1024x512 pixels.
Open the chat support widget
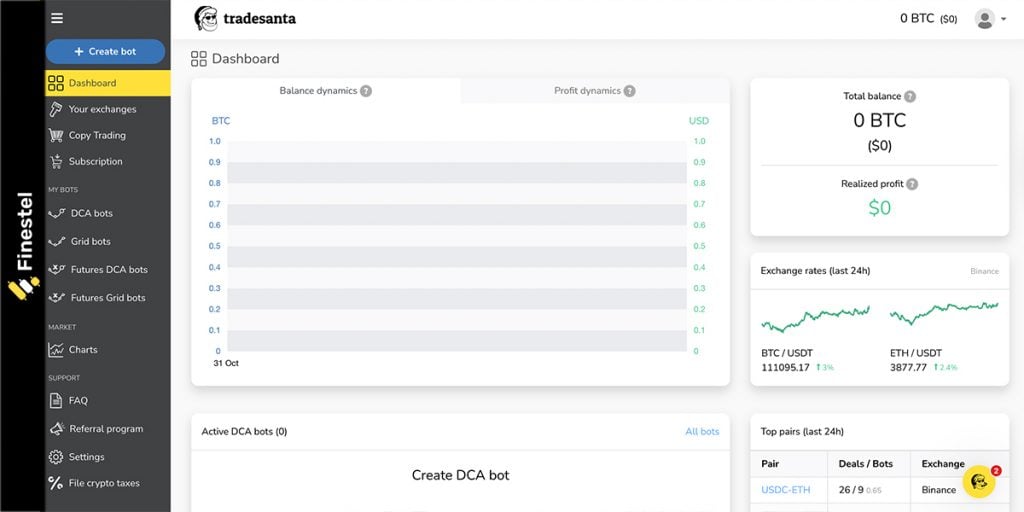pos(979,482)
